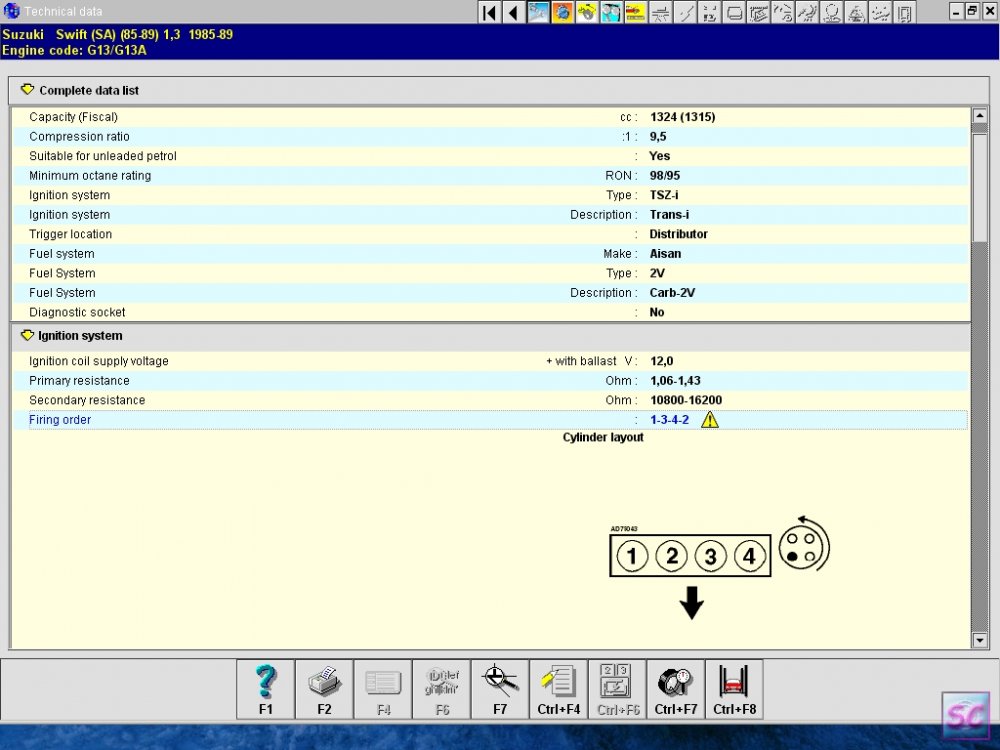
Task: Click the 98/95 RON value
Action: tap(665, 175)
